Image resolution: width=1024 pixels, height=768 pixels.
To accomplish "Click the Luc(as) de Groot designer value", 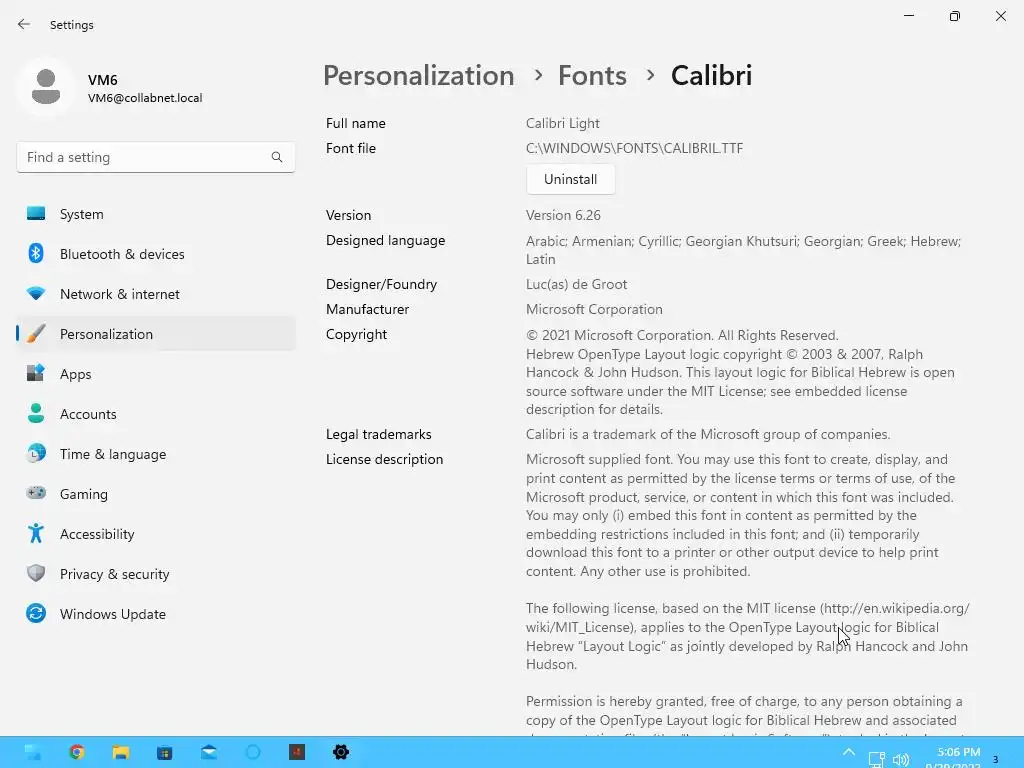I will [576, 285].
